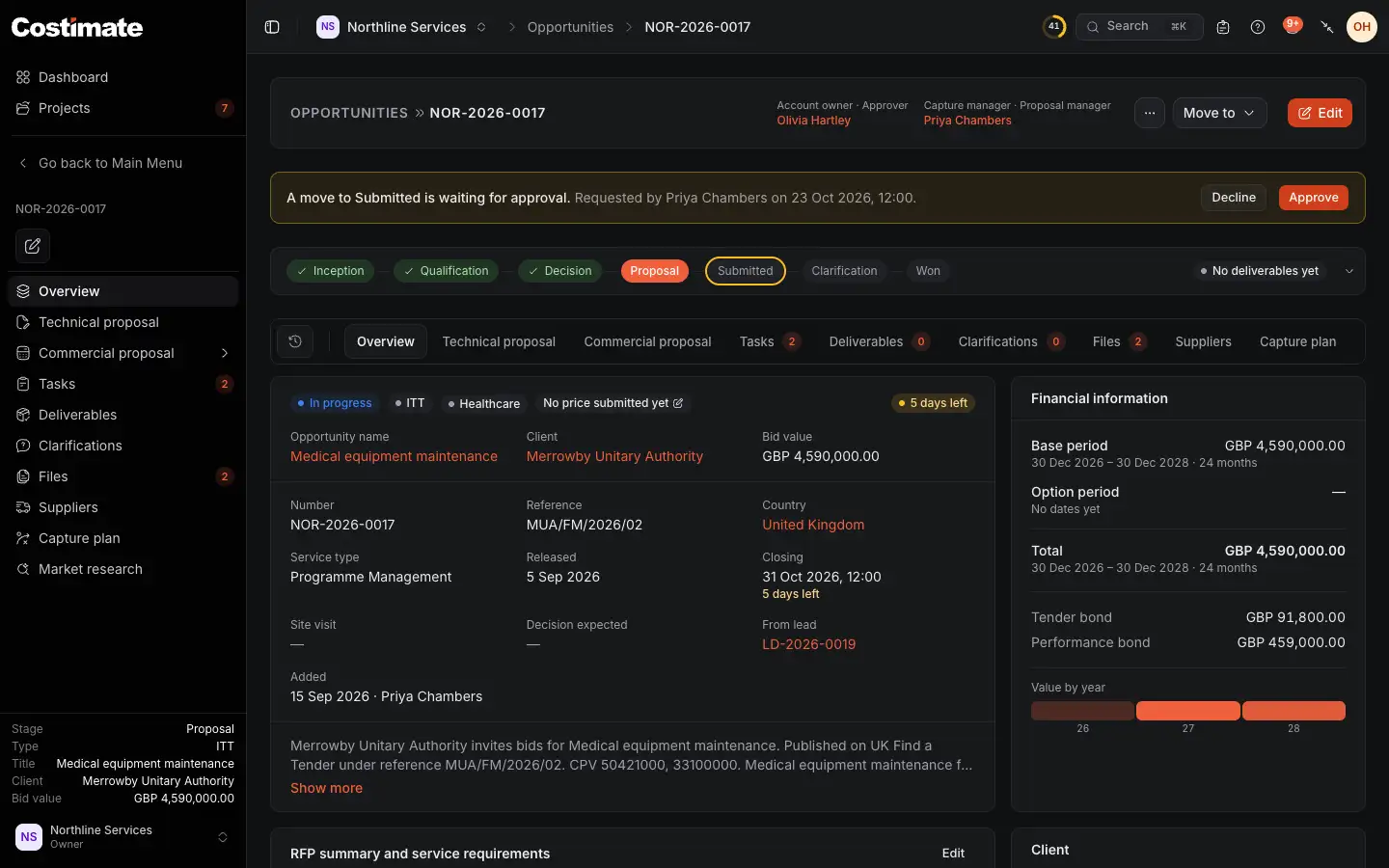The image size is (1389, 868).
Task: Click the orange Edit button
Action: 1320,113
